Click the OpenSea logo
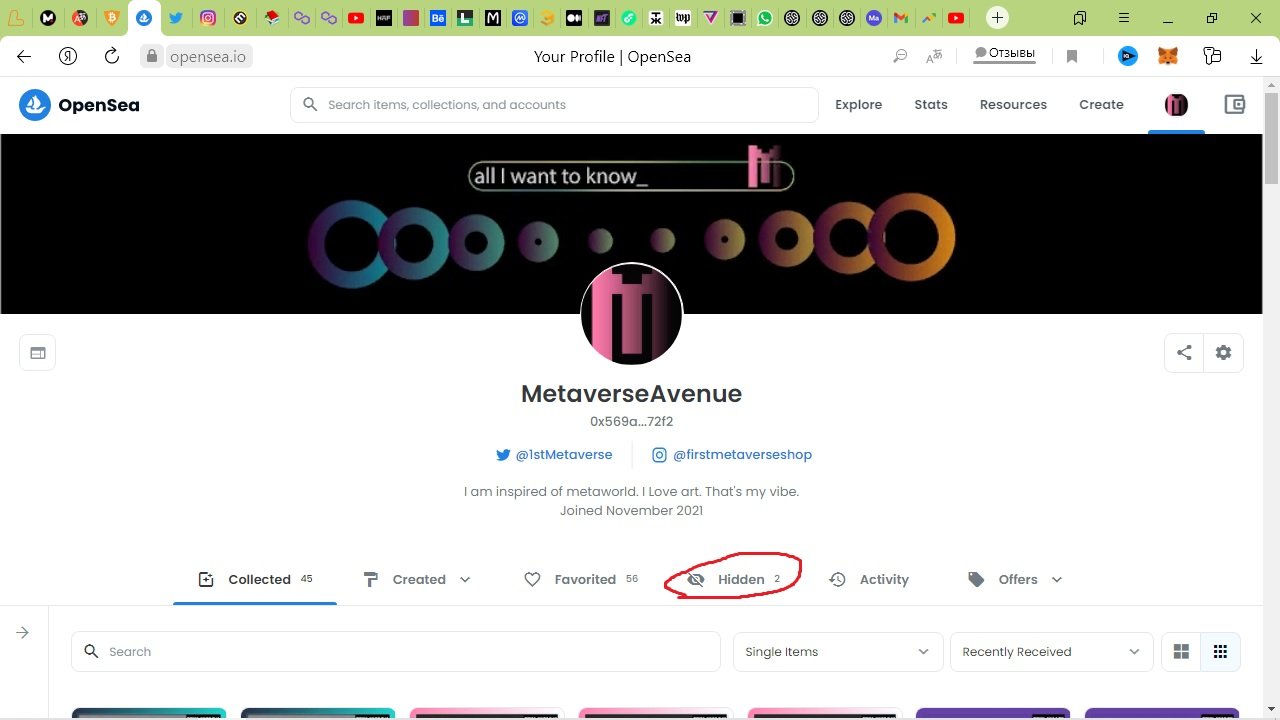This screenshot has height=720, width=1280. 79,104
